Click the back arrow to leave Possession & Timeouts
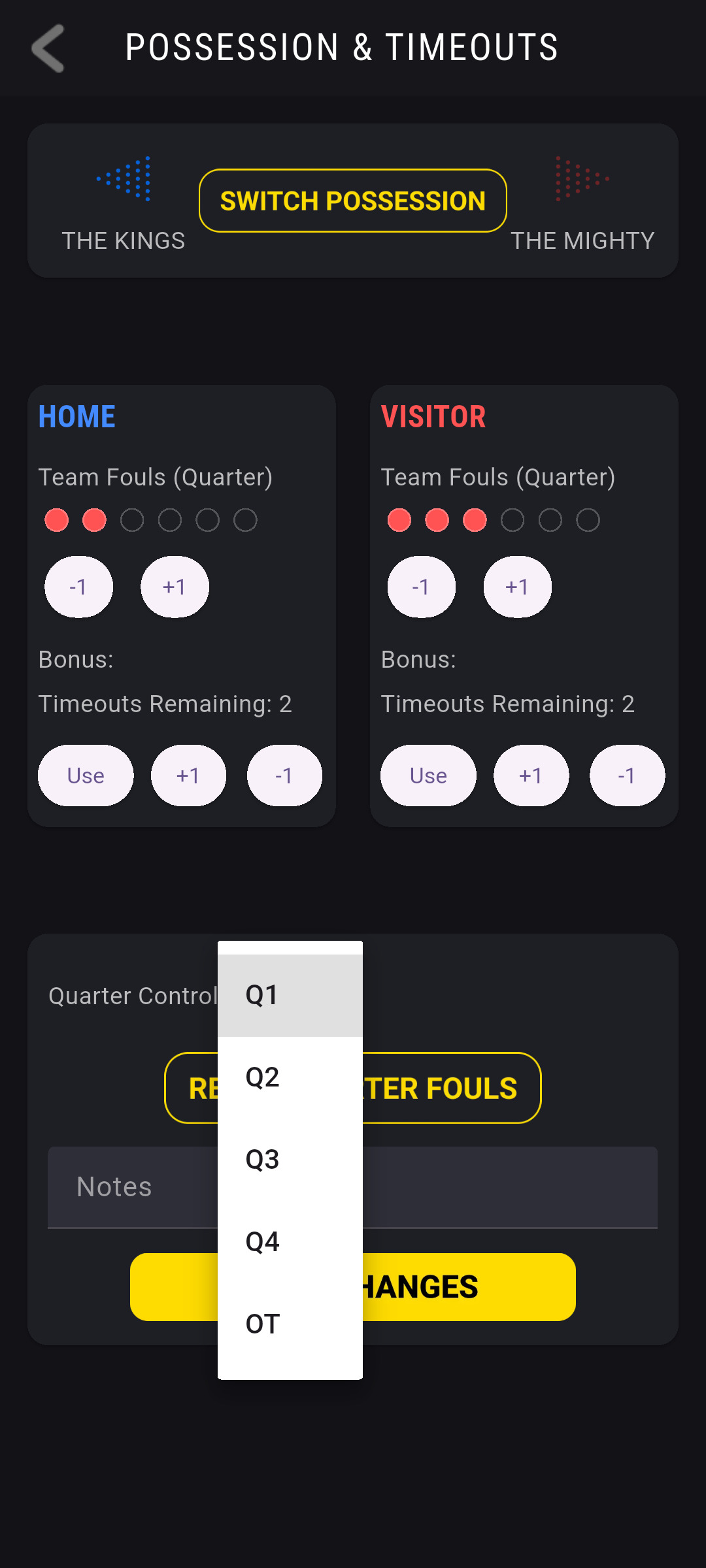 (x=48, y=49)
